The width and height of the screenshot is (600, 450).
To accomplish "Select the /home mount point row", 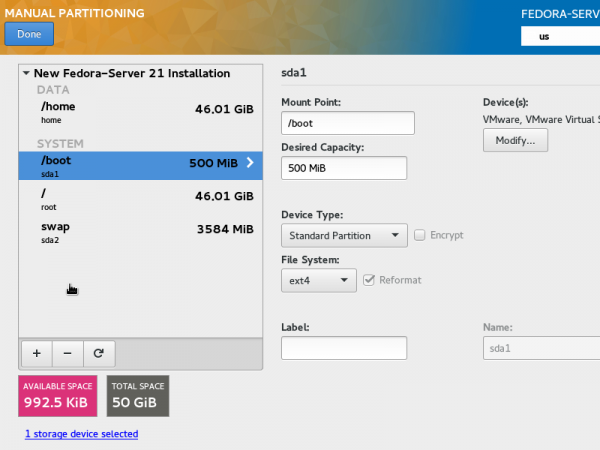I will (x=141, y=112).
